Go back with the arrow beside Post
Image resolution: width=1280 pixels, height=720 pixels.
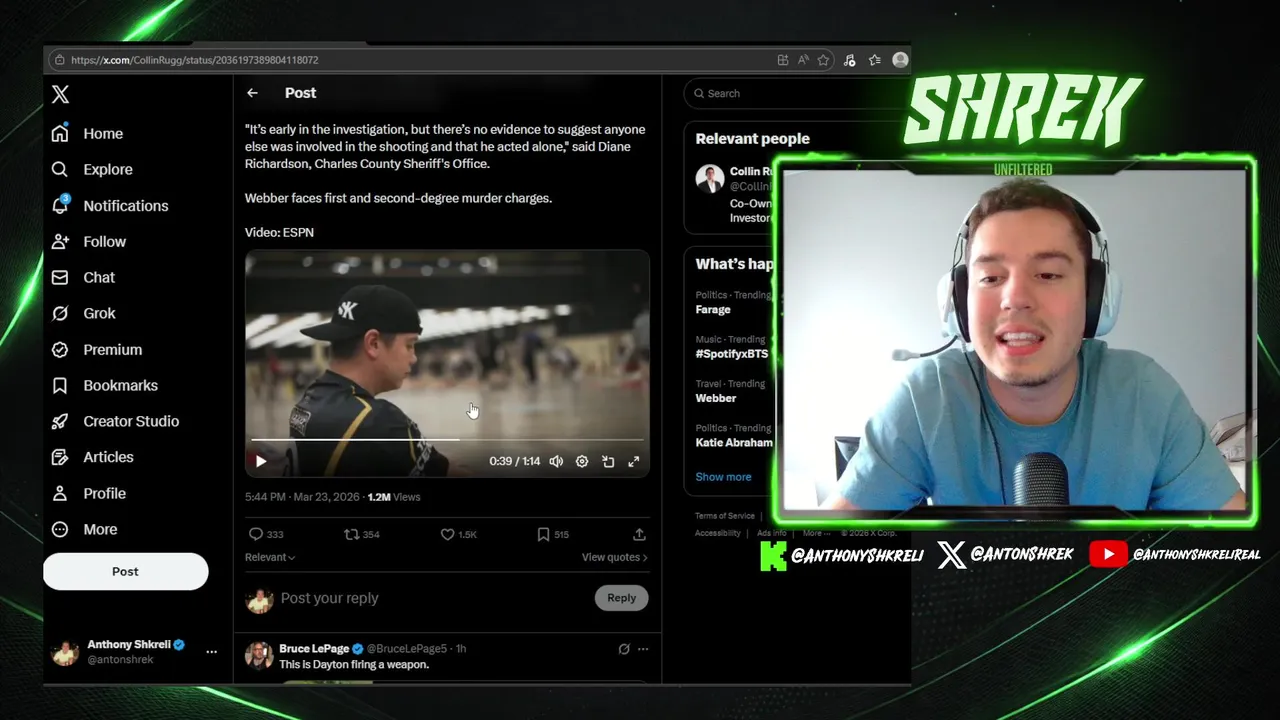click(252, 93)
